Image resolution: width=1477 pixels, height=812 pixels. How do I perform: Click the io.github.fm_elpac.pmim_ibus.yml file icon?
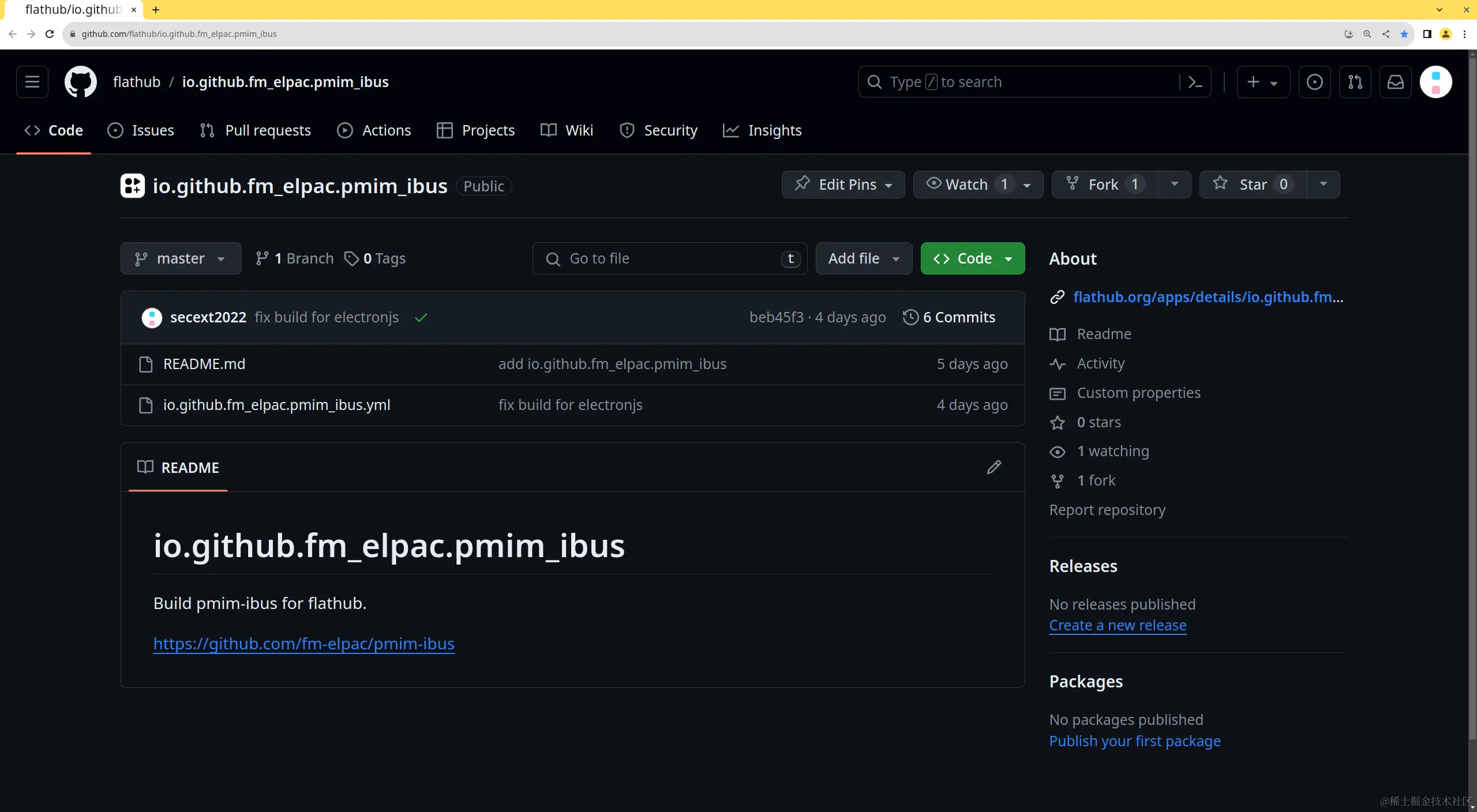pos(146,405)
